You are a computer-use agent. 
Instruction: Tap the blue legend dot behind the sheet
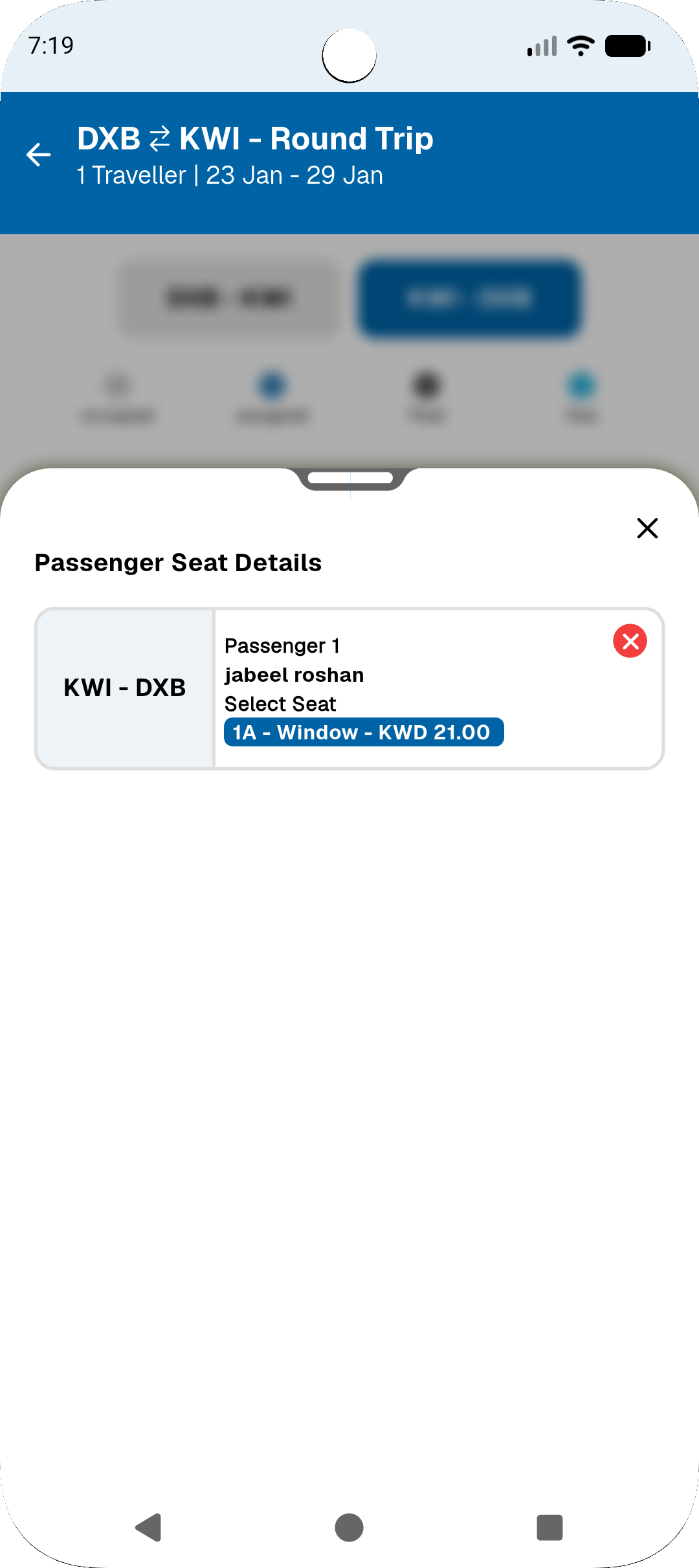point(272,386)
